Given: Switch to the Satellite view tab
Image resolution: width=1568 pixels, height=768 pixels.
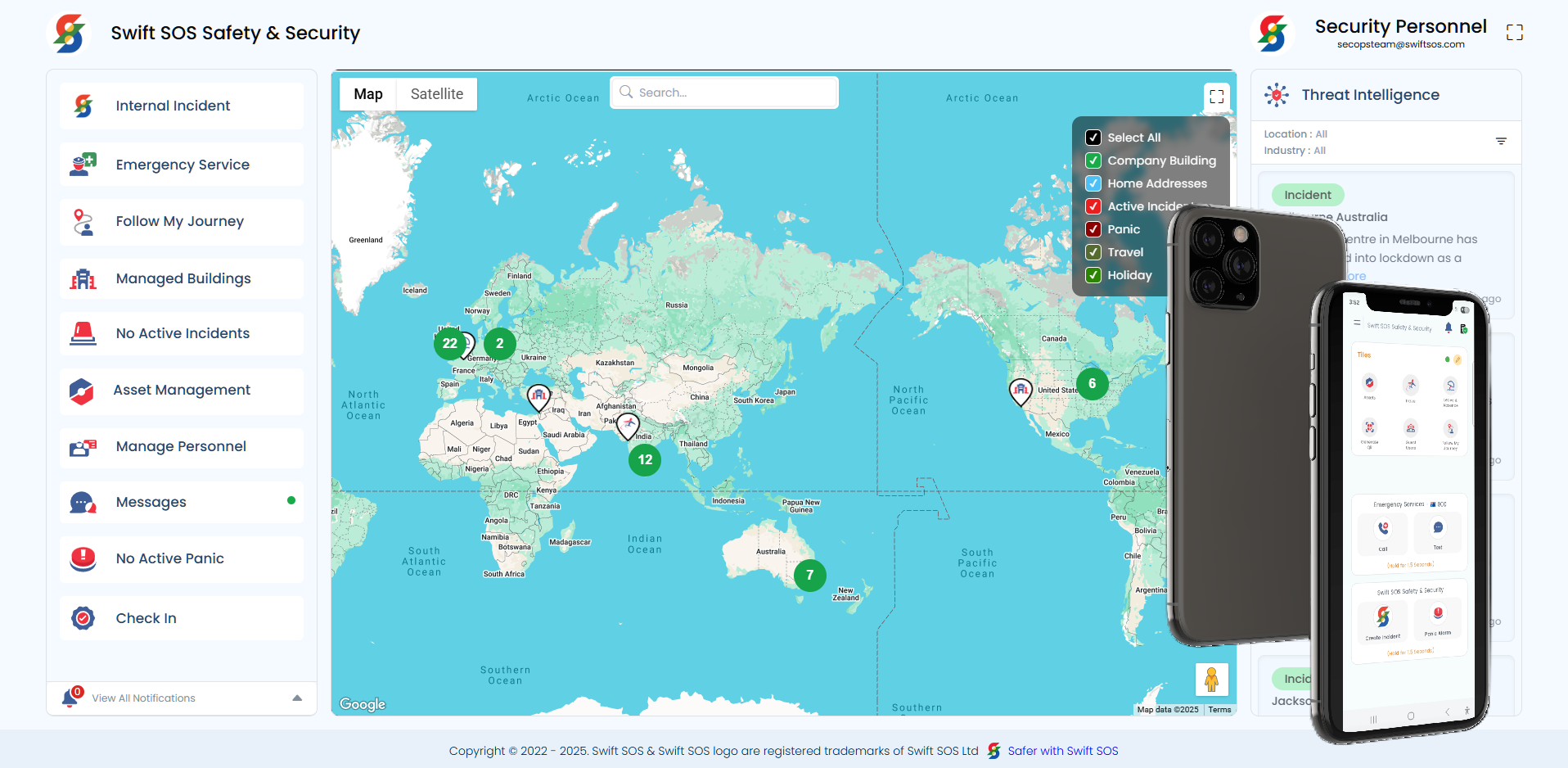Looking at the screenshot, I should 437,94.
